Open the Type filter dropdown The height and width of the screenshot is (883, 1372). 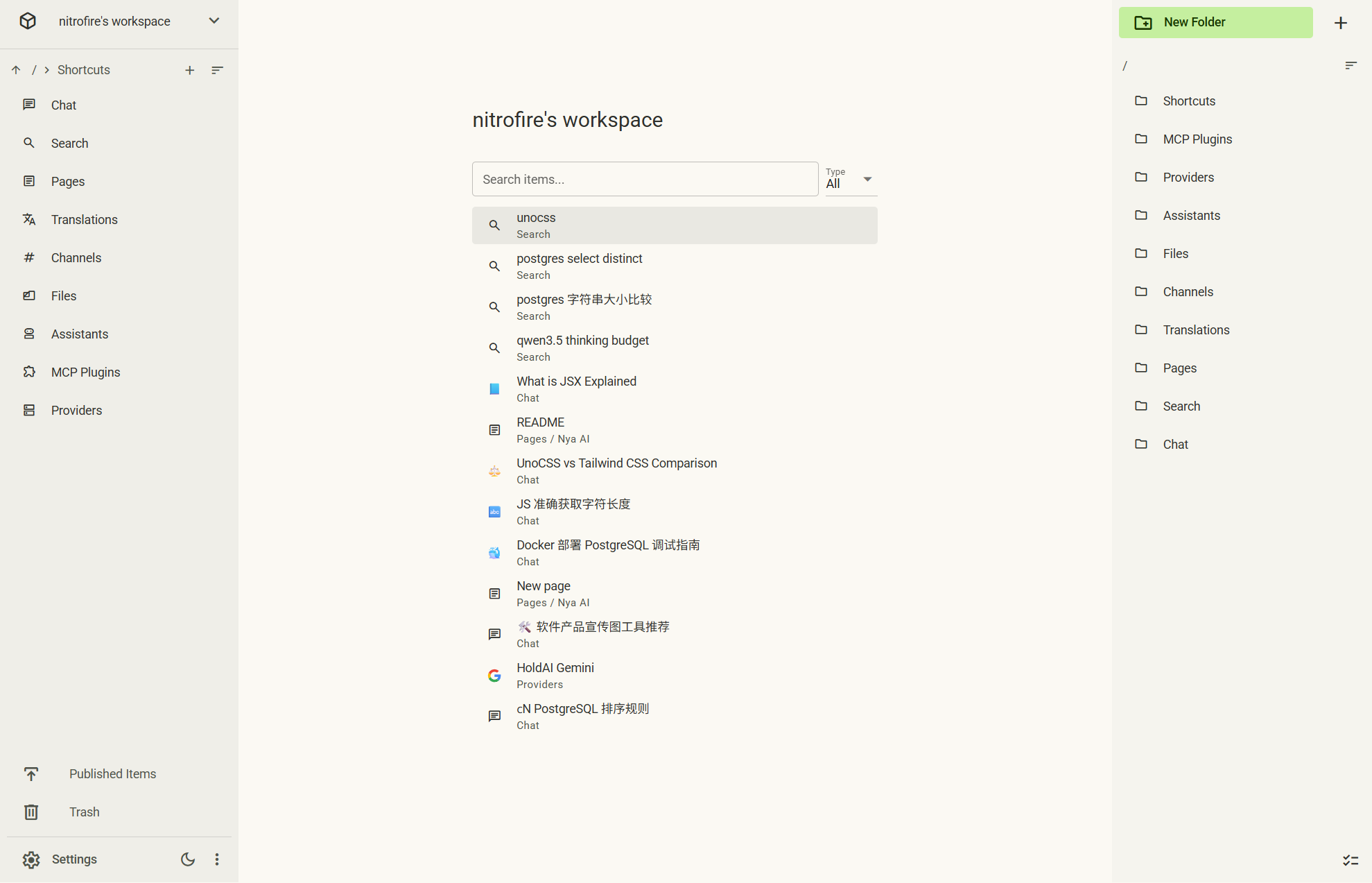[x=851, y=180]
